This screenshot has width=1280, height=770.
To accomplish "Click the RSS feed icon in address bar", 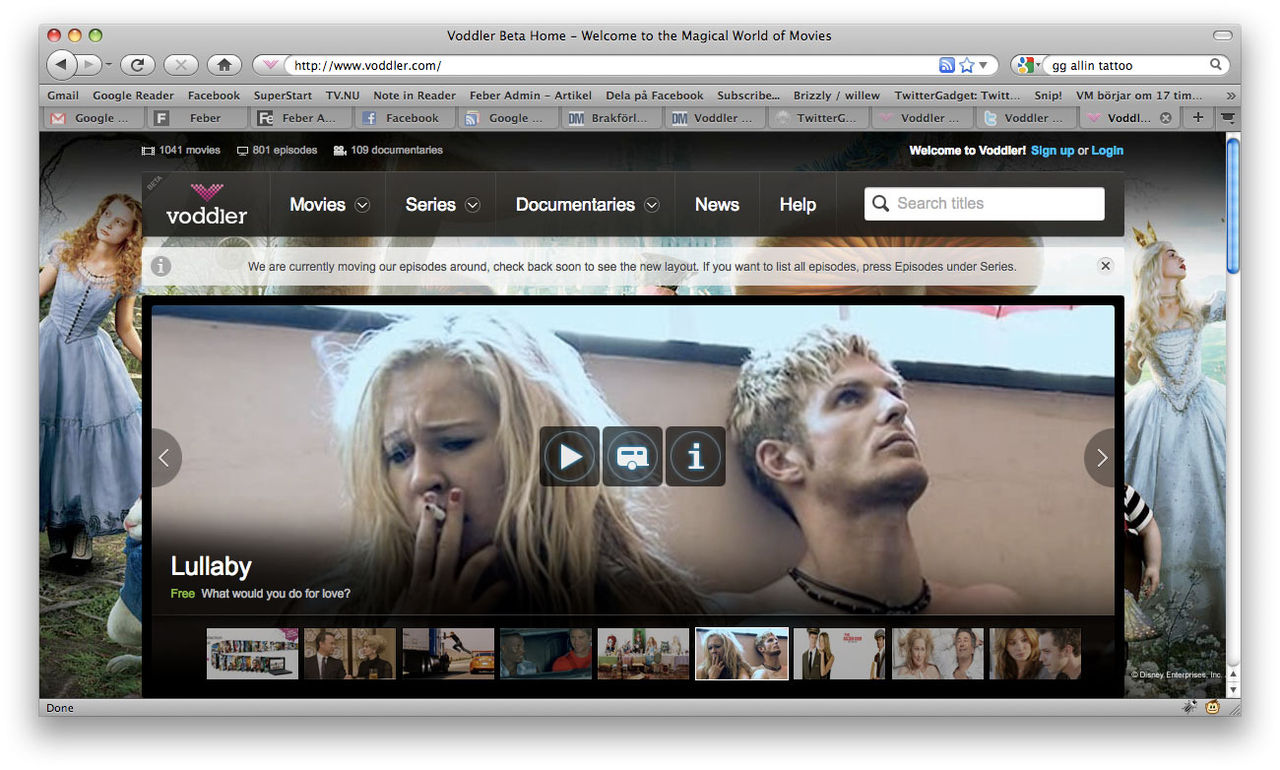I will coord(946,65).
